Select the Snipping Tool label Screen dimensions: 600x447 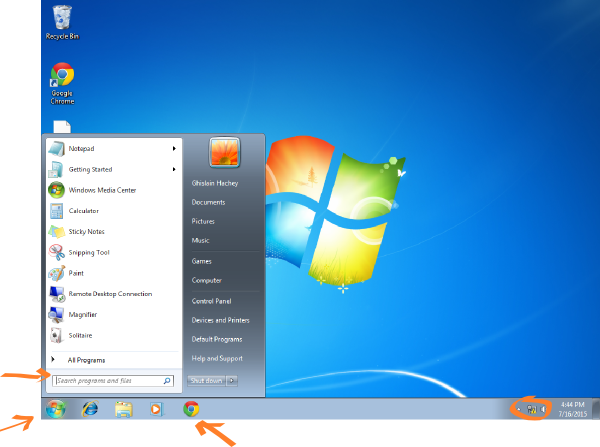pyautogui.click(x=89, y=253)
